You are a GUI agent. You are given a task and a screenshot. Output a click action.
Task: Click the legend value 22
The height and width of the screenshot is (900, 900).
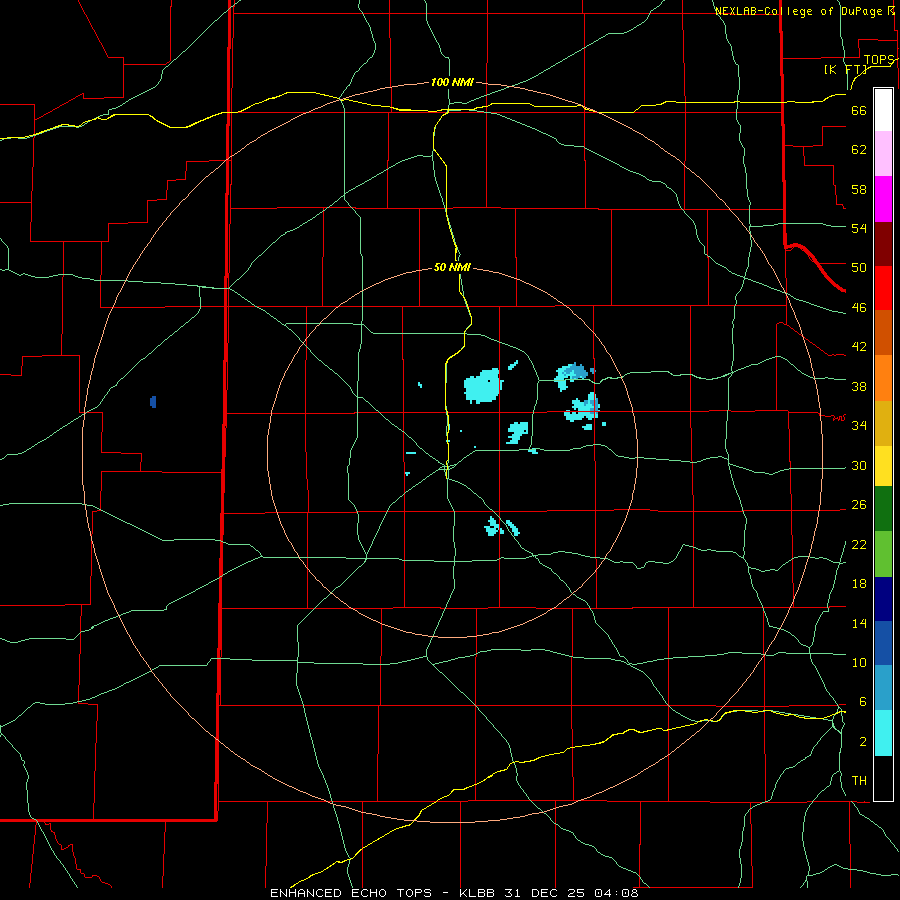(859, 544)
